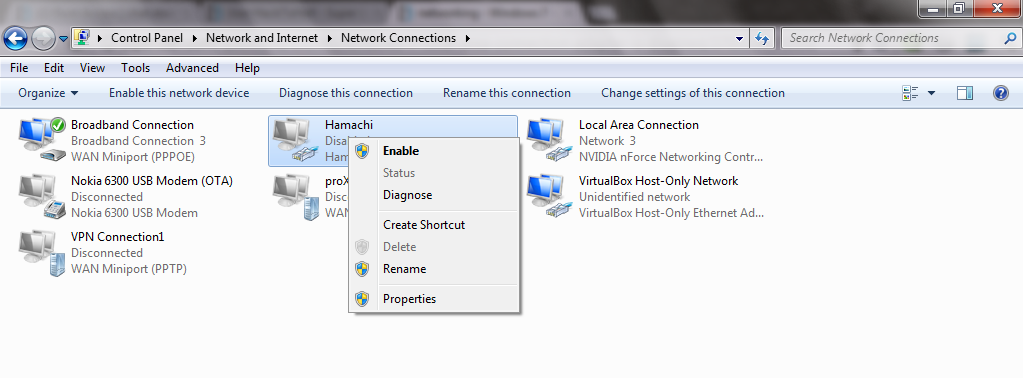Select the Broadband Connection icon
This screenshot has height=378, width=1023.
click(x=42, y=140)
